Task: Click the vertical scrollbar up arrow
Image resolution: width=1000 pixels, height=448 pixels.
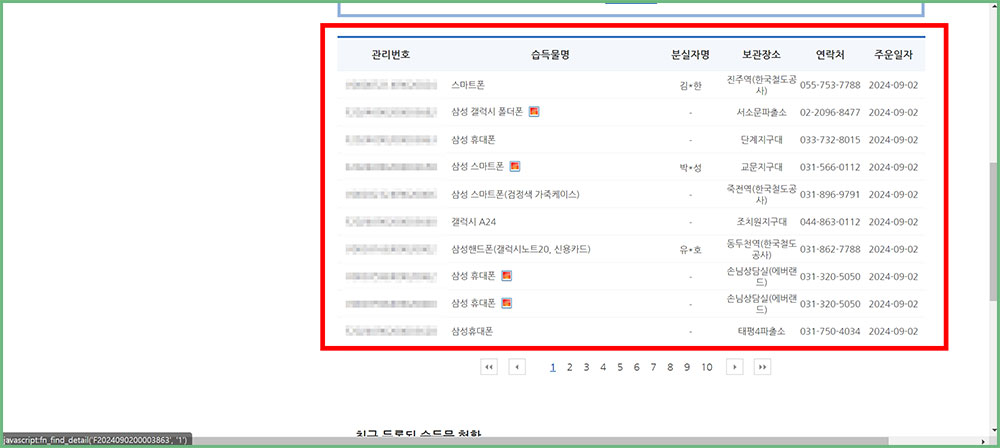Action: pos(994,6)
